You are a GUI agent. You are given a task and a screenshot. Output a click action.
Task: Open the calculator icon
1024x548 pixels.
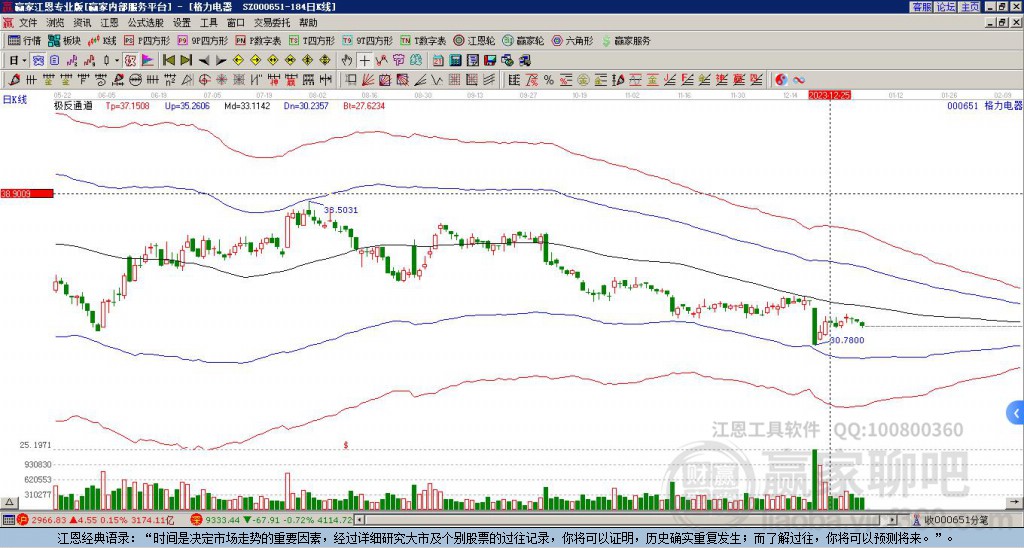click(455, 60)
